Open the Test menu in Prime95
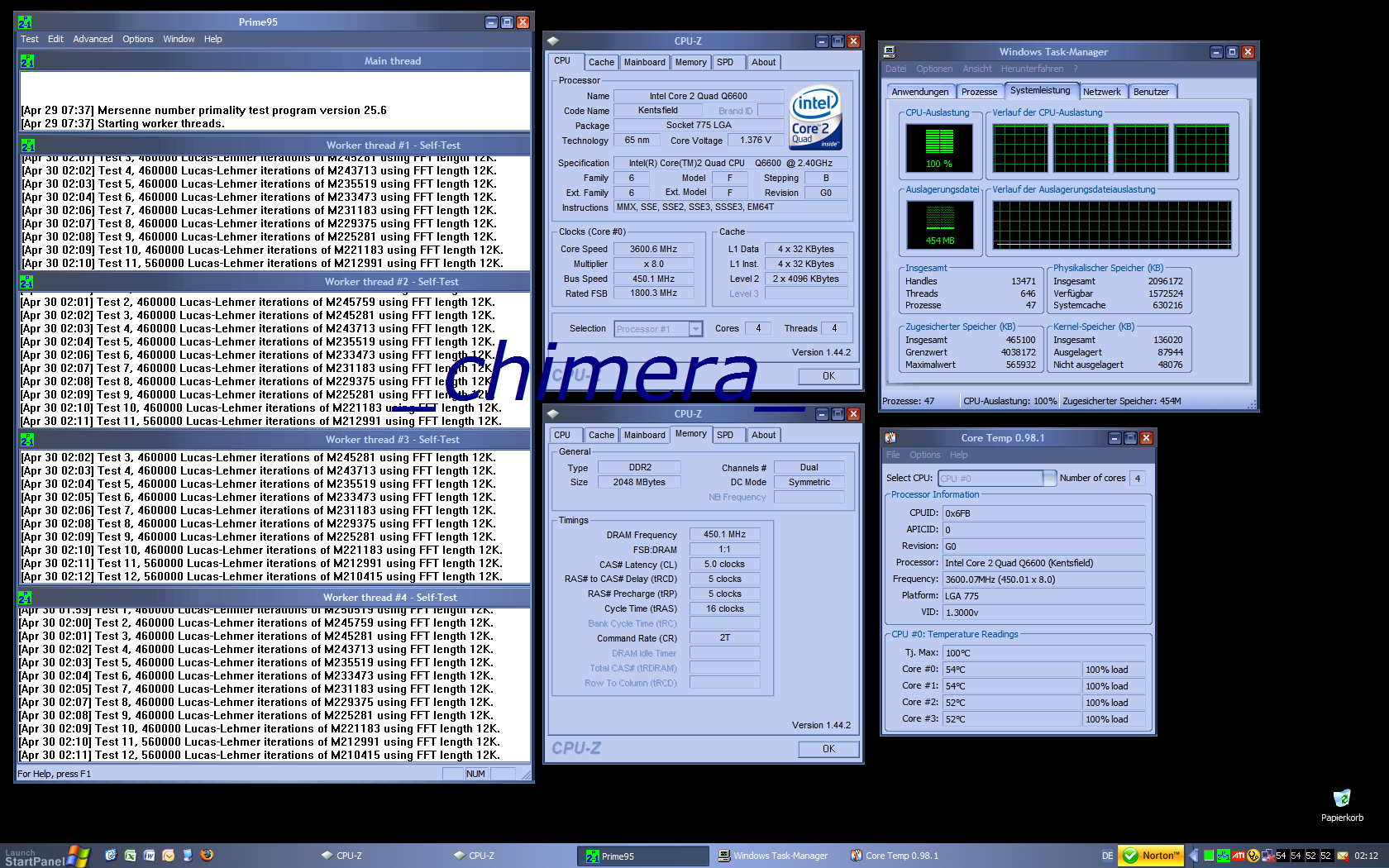The height and width of the screenshot is (868, 1389). click(x=30, y=39)
